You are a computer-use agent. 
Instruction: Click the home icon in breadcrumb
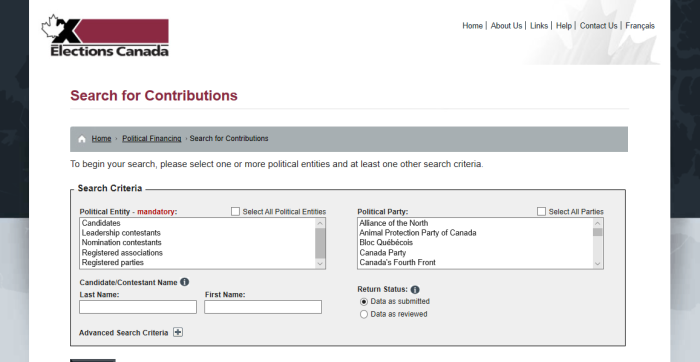pyautogui.click(x=82, y=139)
